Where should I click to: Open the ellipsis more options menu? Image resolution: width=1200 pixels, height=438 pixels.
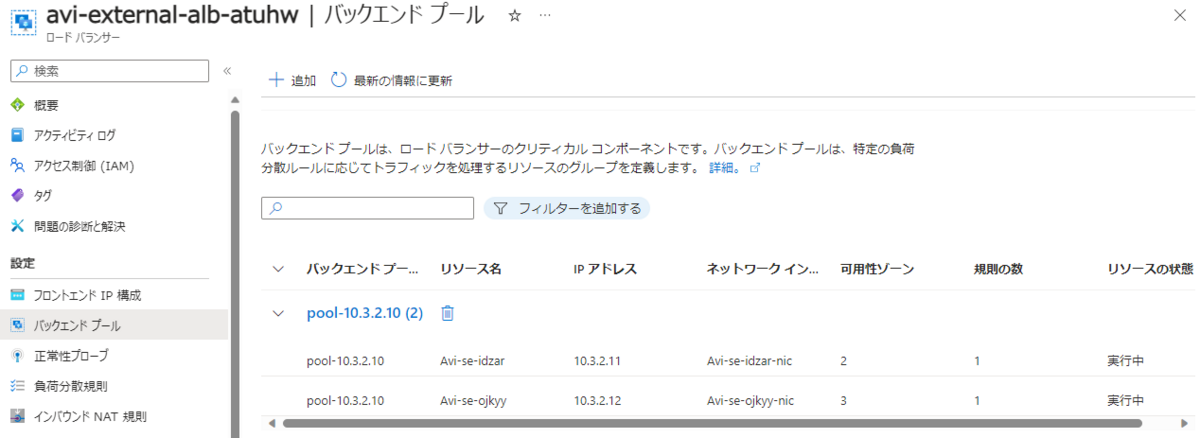[544, 16]
